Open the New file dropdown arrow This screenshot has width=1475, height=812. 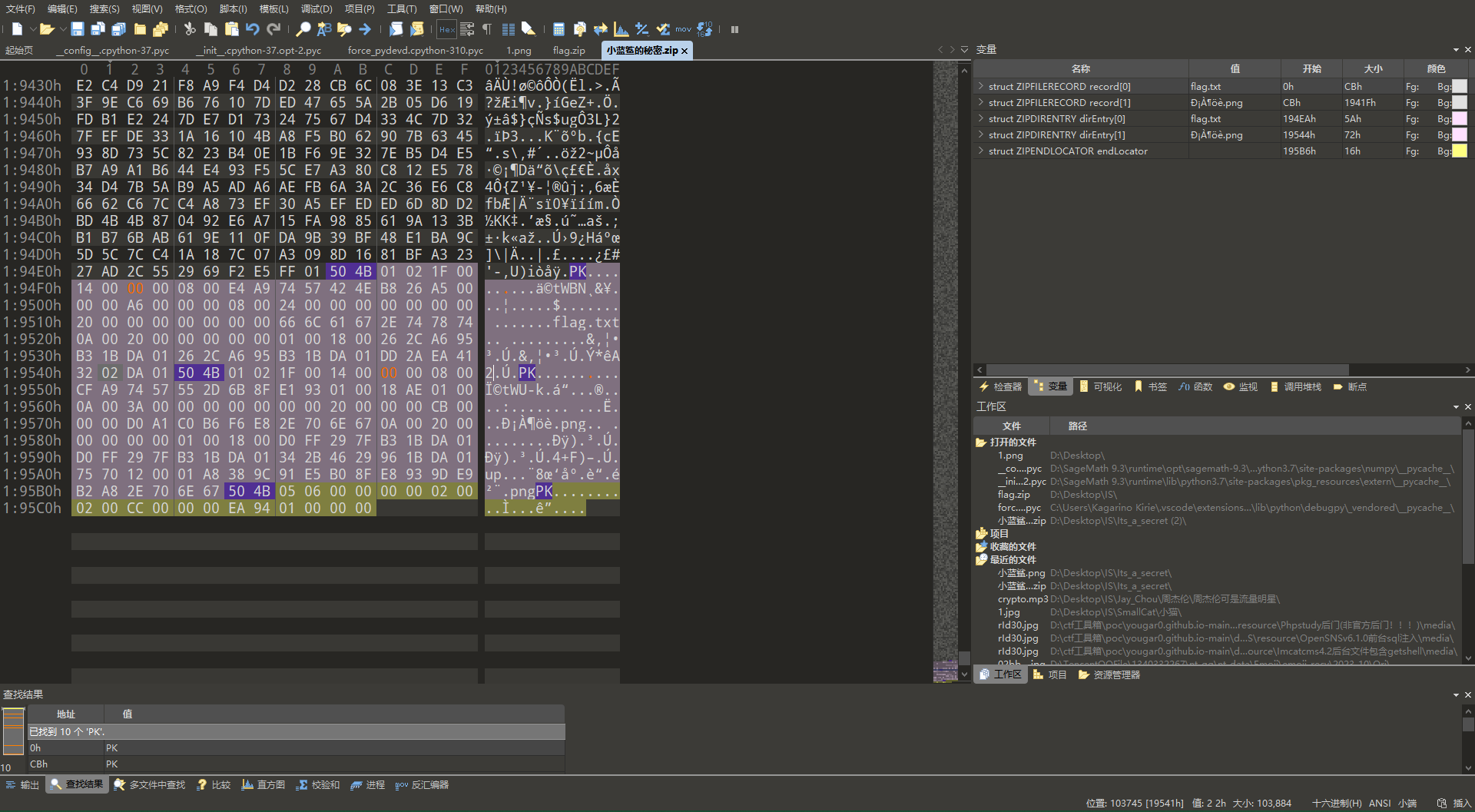tap(33, 29)
